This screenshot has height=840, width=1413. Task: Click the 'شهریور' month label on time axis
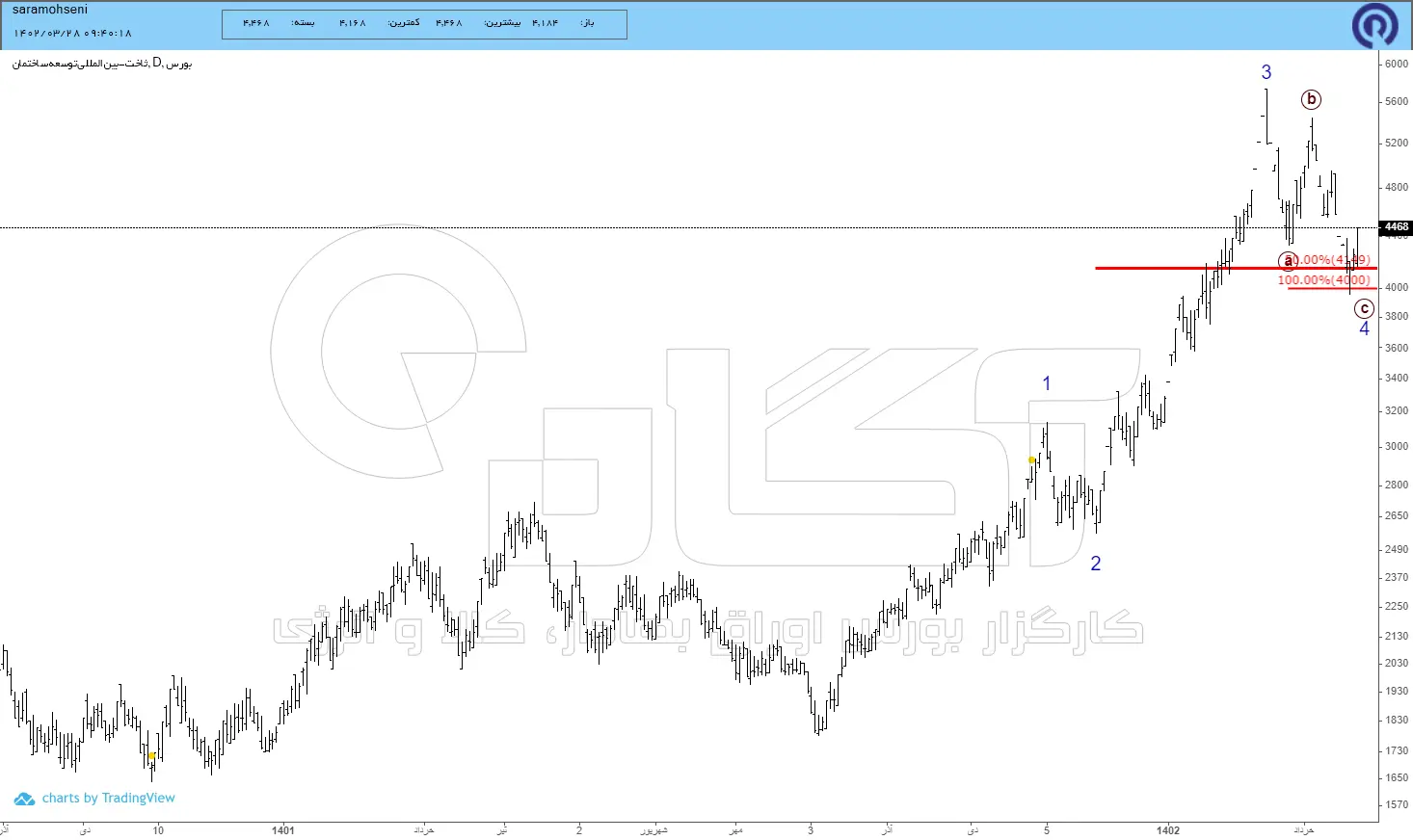[x=653, y=830]
